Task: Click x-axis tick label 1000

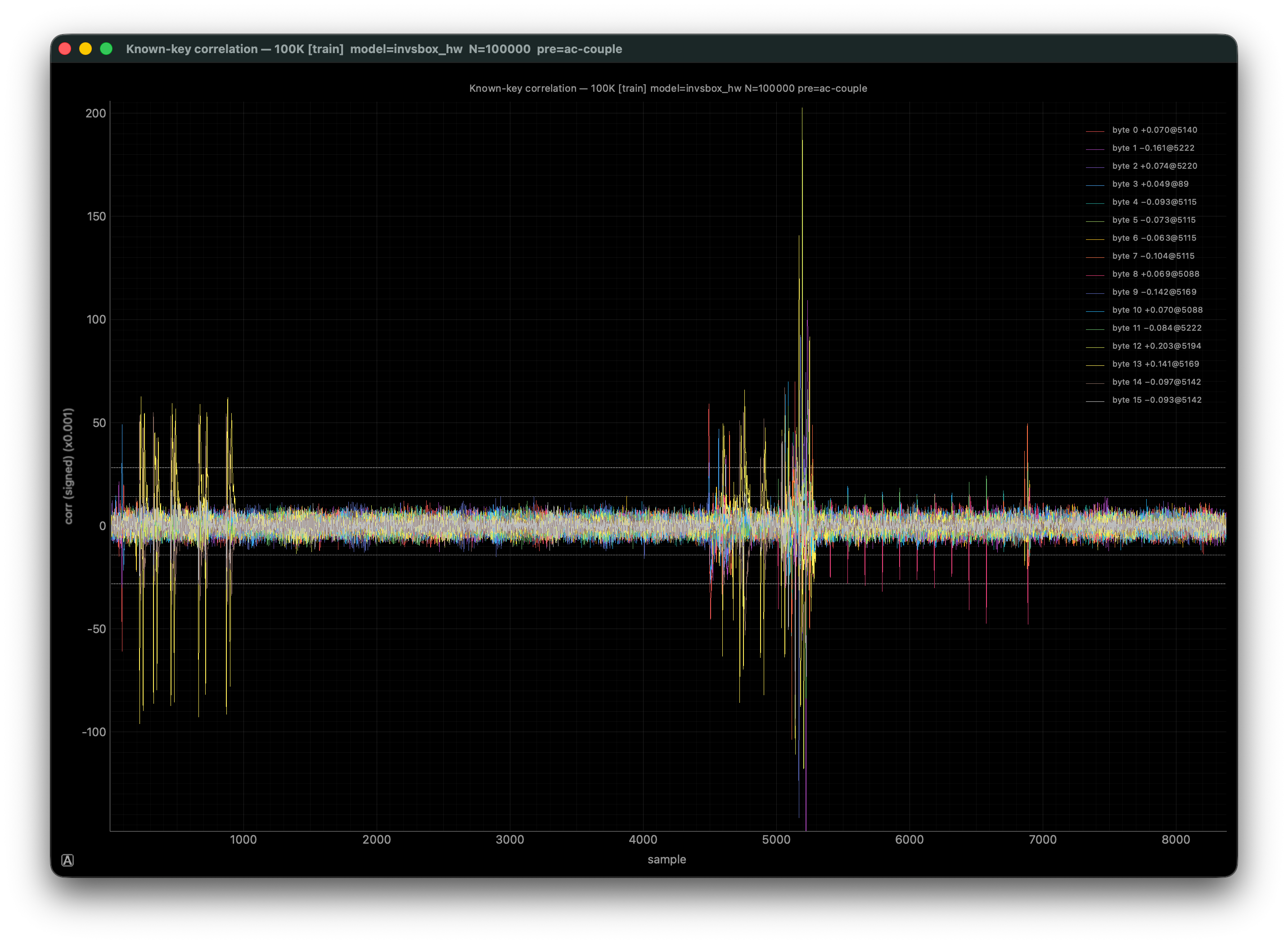Action: [243, 840]
